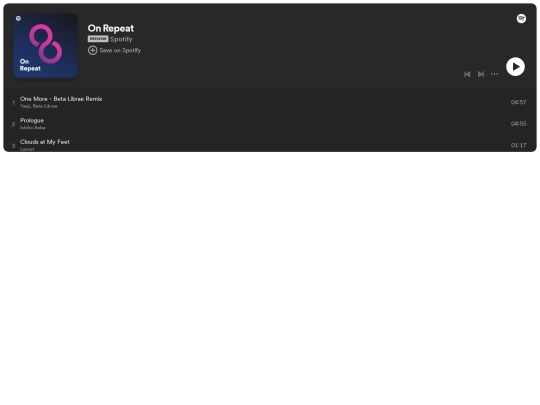Open the three-dot more options menu

coord(494,74)
